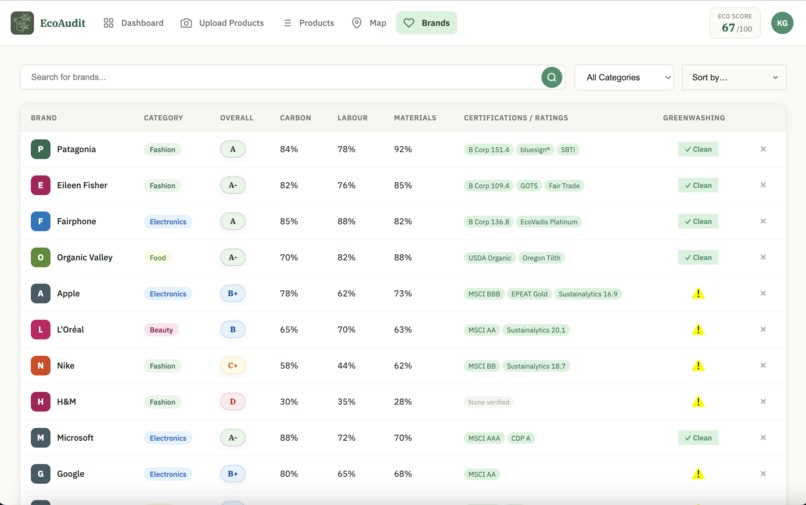The width and height of the screenshot is (806, 505).
Task: Open the KG user avatar
Action: point(782,23)
